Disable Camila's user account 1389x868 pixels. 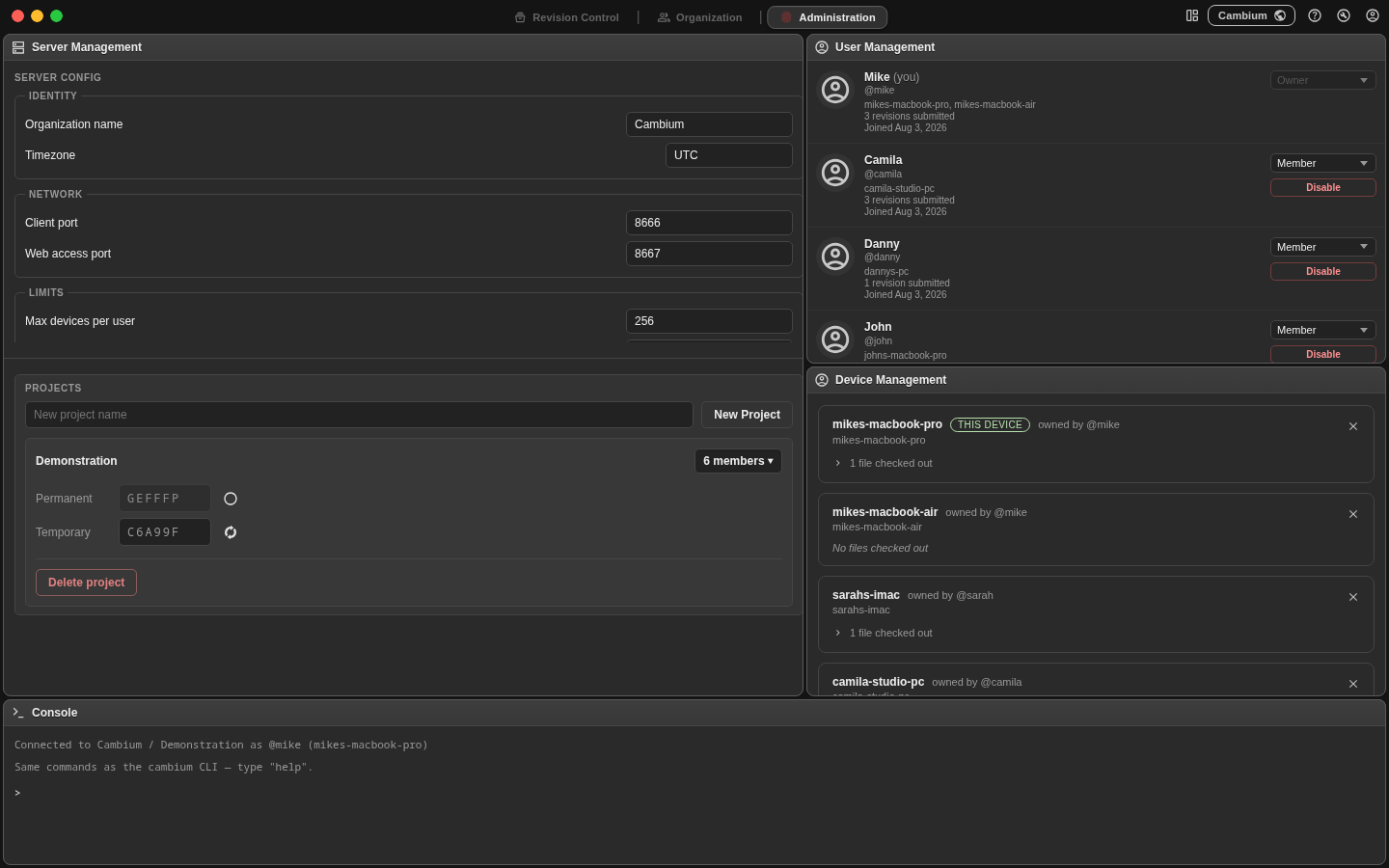pos(1322,187)
